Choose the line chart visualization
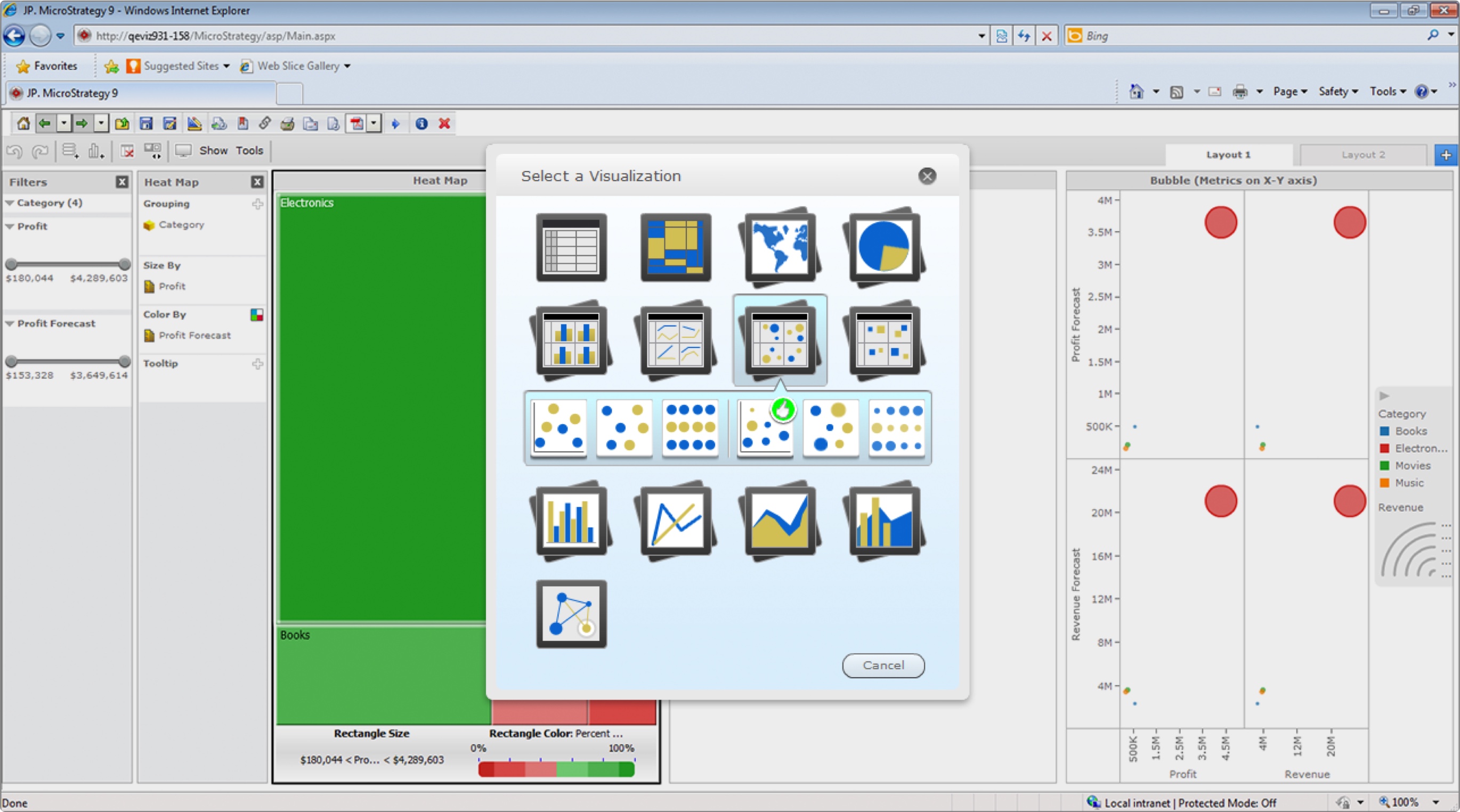Screen dimensions: 1460x812 (x=676, y=521)
